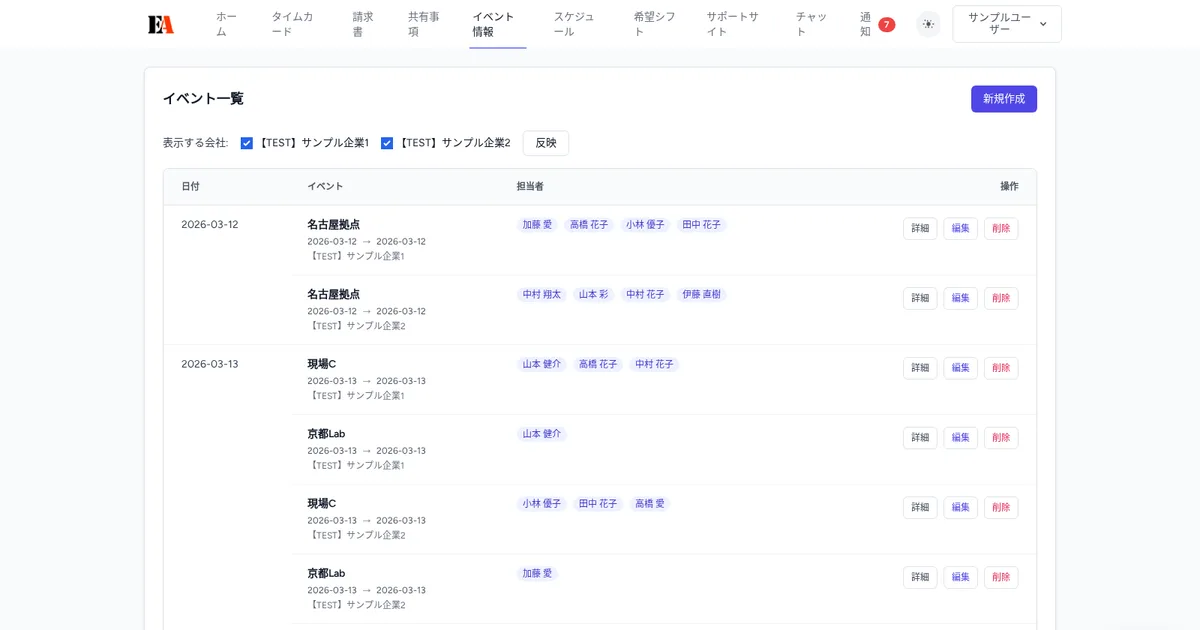
Task: Open the チャット tab
Action: point(810,23)
